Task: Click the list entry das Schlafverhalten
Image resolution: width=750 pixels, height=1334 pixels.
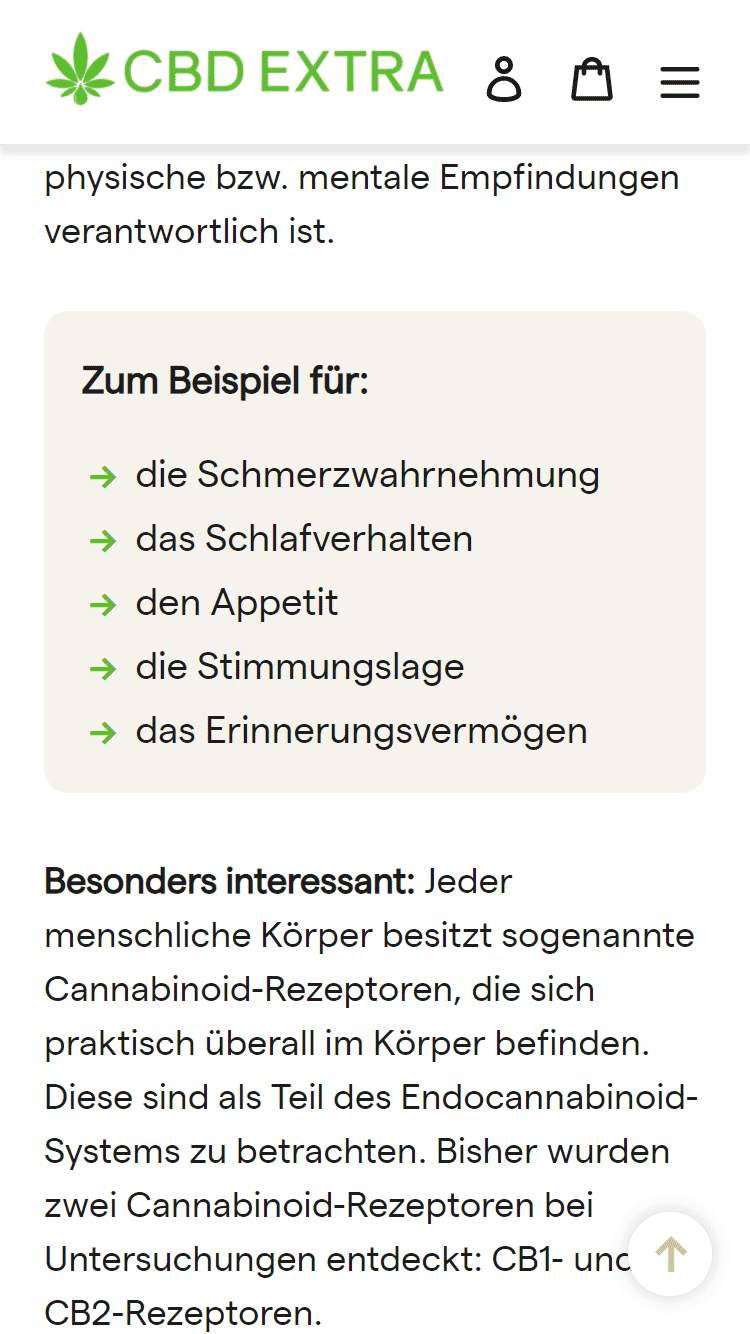Action: 304,539
